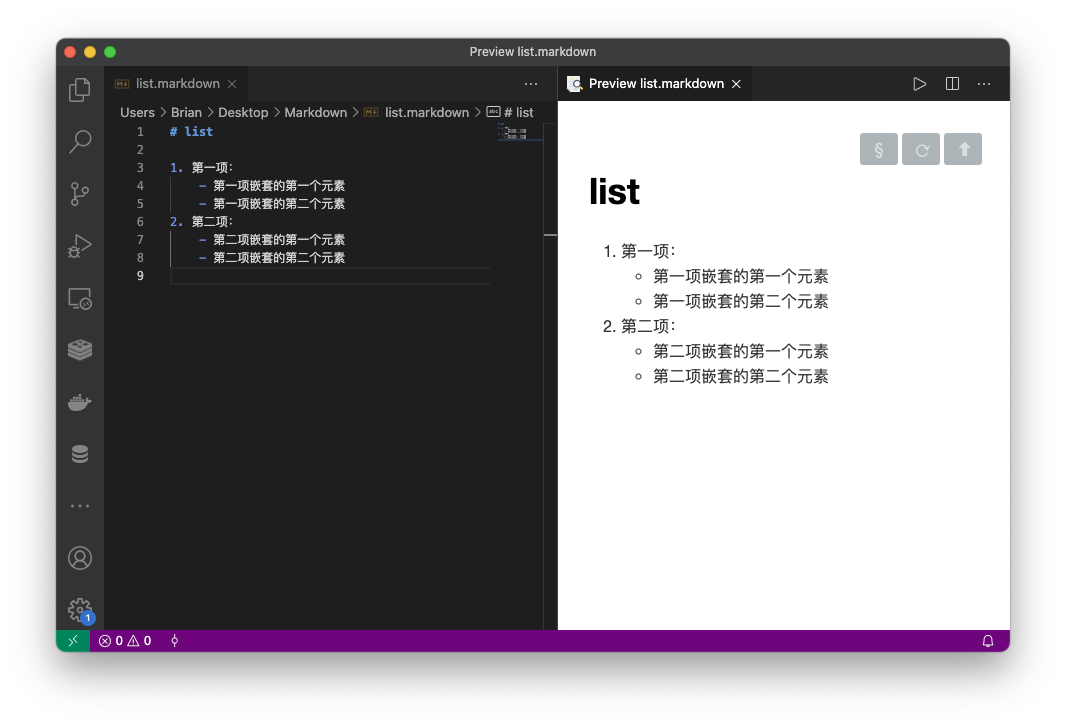Viewport: 1066px width, 726px height.
Task: Switch to the list.markdown editor tab
Action: coord(177,84)
